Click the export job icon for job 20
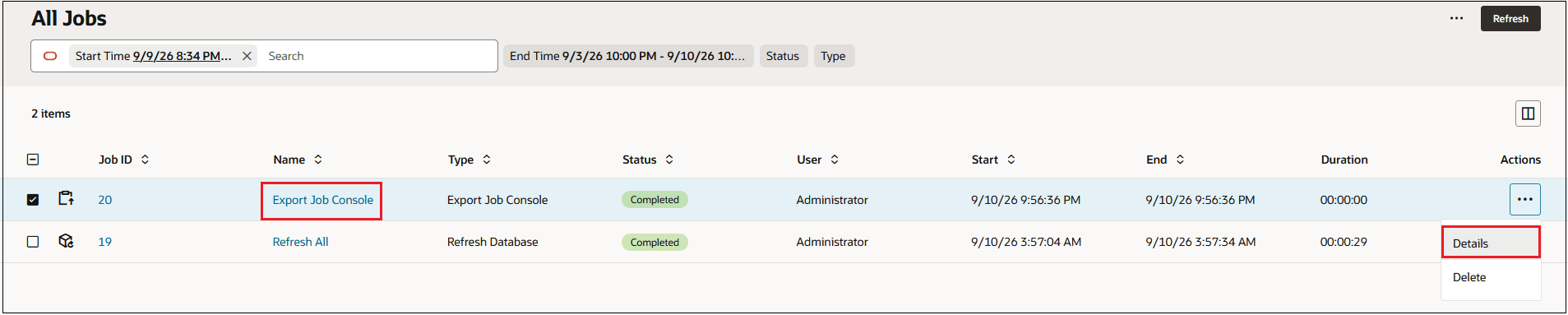This screenshot has width=1568, height=315. [x=66, y=199]
